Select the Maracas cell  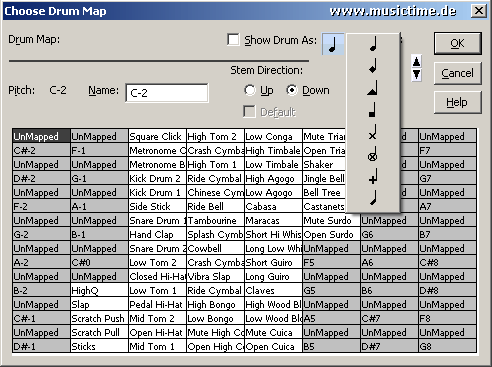point(273,220)
